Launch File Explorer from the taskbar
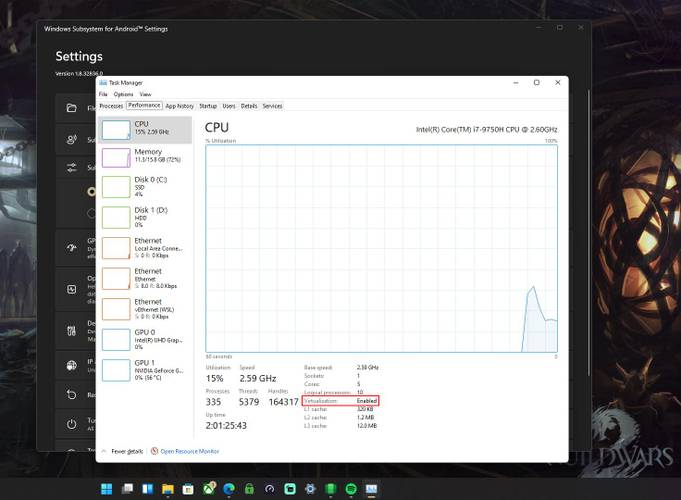The height and width of the screenshot is (500, 681). coord(168,489)
